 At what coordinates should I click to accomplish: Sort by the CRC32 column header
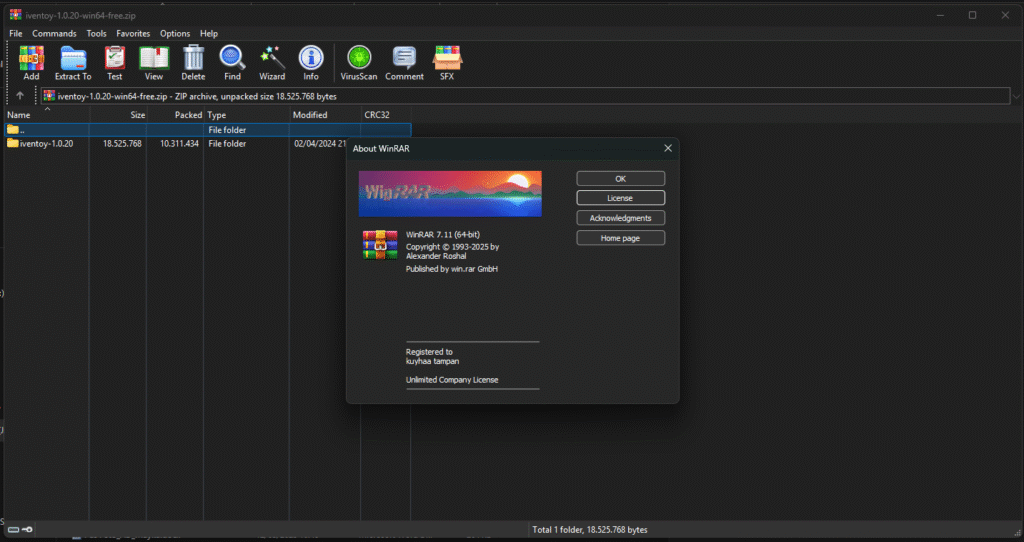pos(386,115)
